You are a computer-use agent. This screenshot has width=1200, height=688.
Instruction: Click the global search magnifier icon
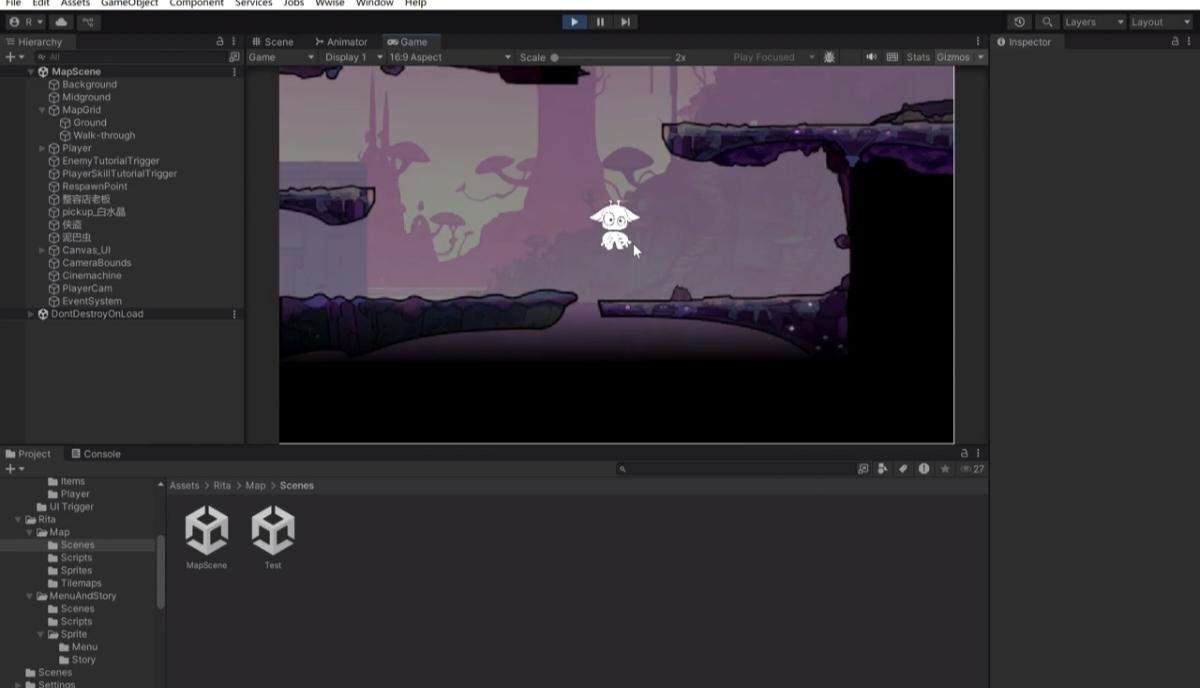tap(1047, 22)
